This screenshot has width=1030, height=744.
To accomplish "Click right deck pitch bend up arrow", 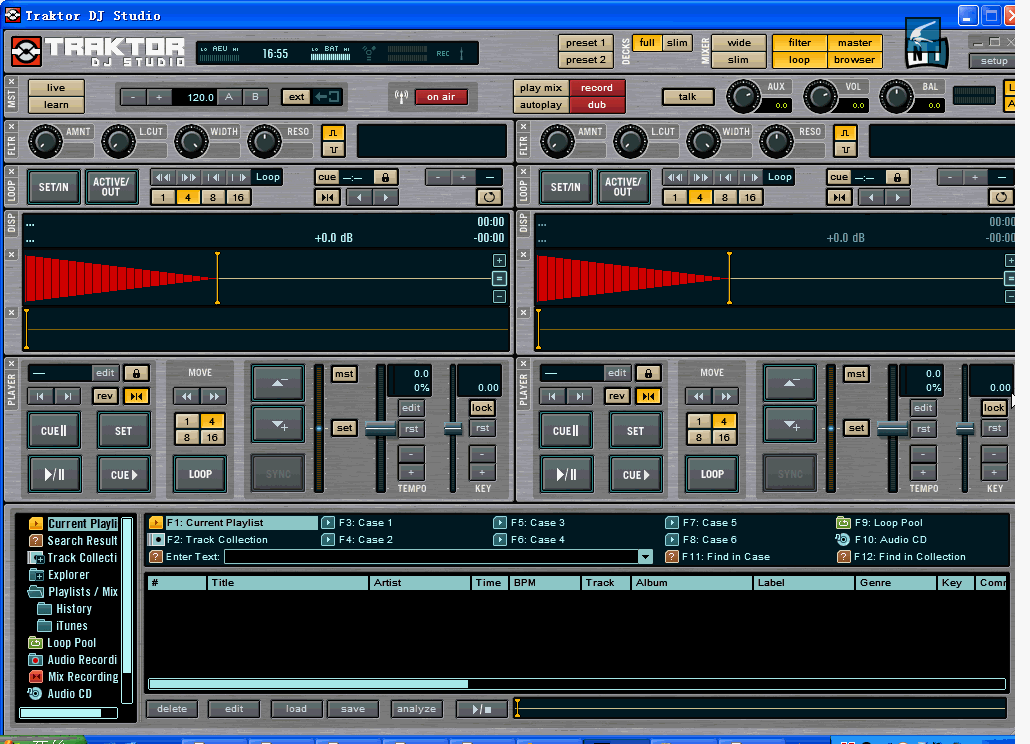I will point(790,383).
